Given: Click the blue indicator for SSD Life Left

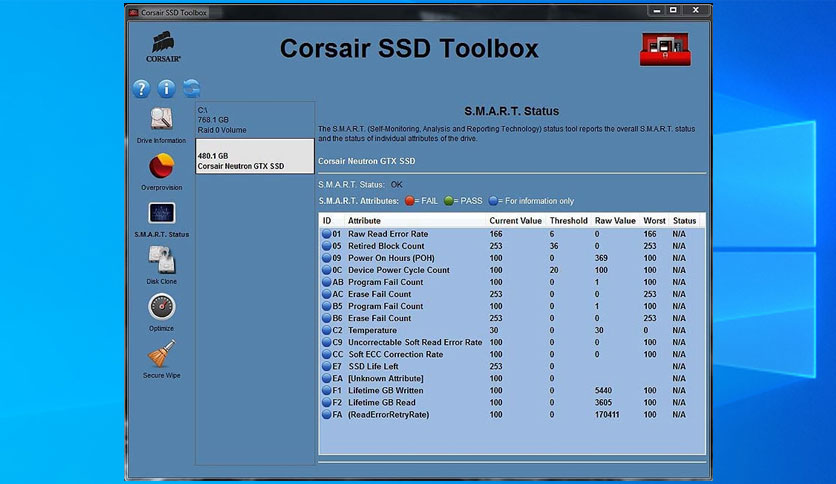Looking at the screenshot, I should (326, 367).
